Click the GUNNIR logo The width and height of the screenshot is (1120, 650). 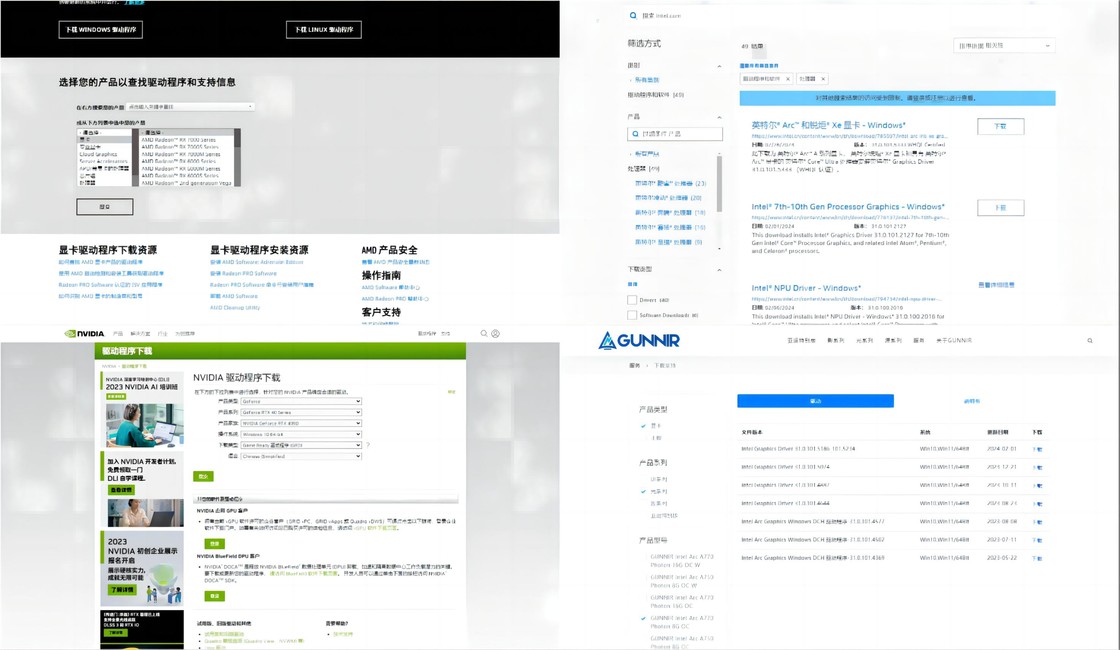639,341
